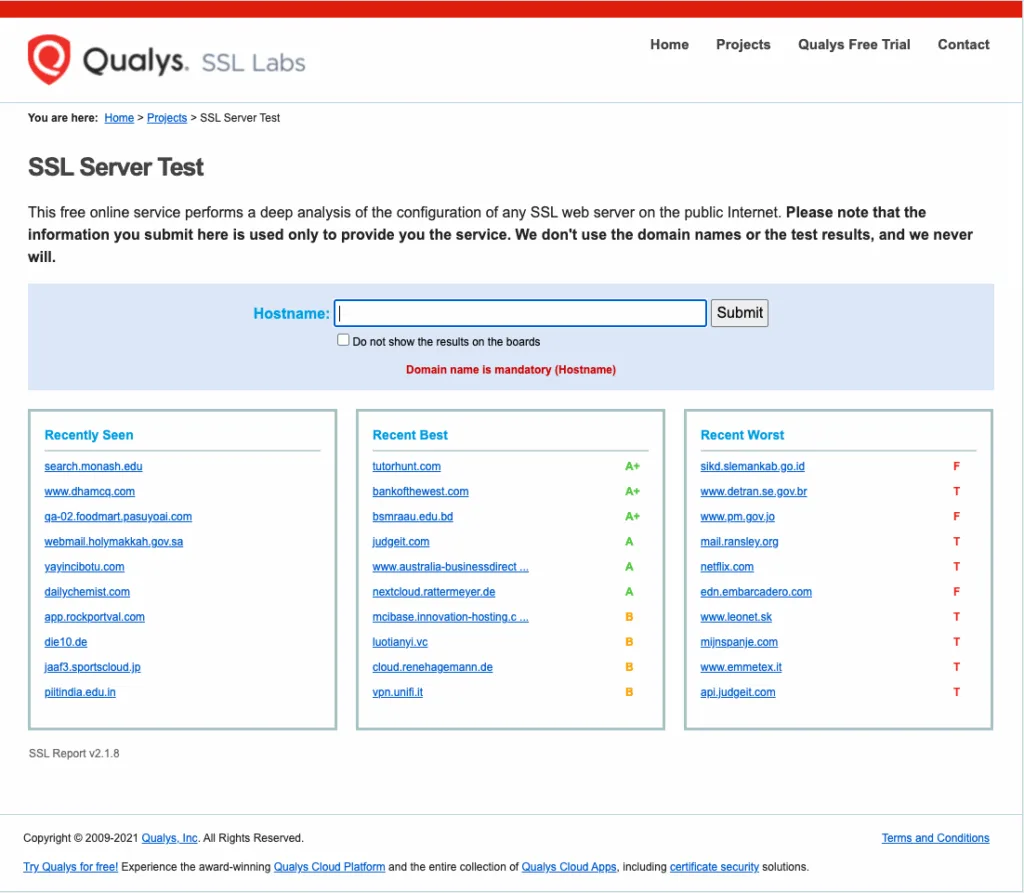
Task: Open edn.embarcadero.com link
Action: pos(756,592)
